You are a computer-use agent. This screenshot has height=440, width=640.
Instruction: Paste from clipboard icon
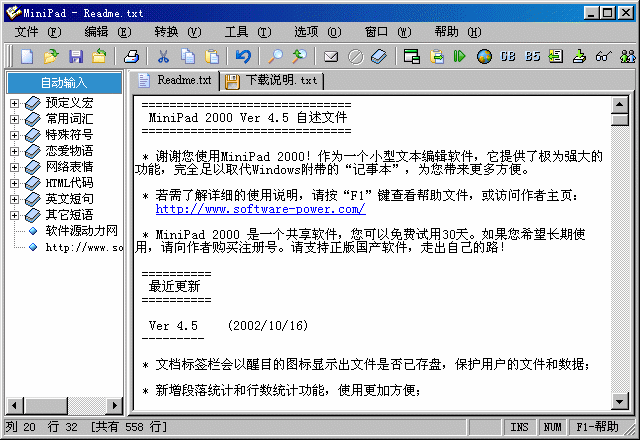click(212, 56)
